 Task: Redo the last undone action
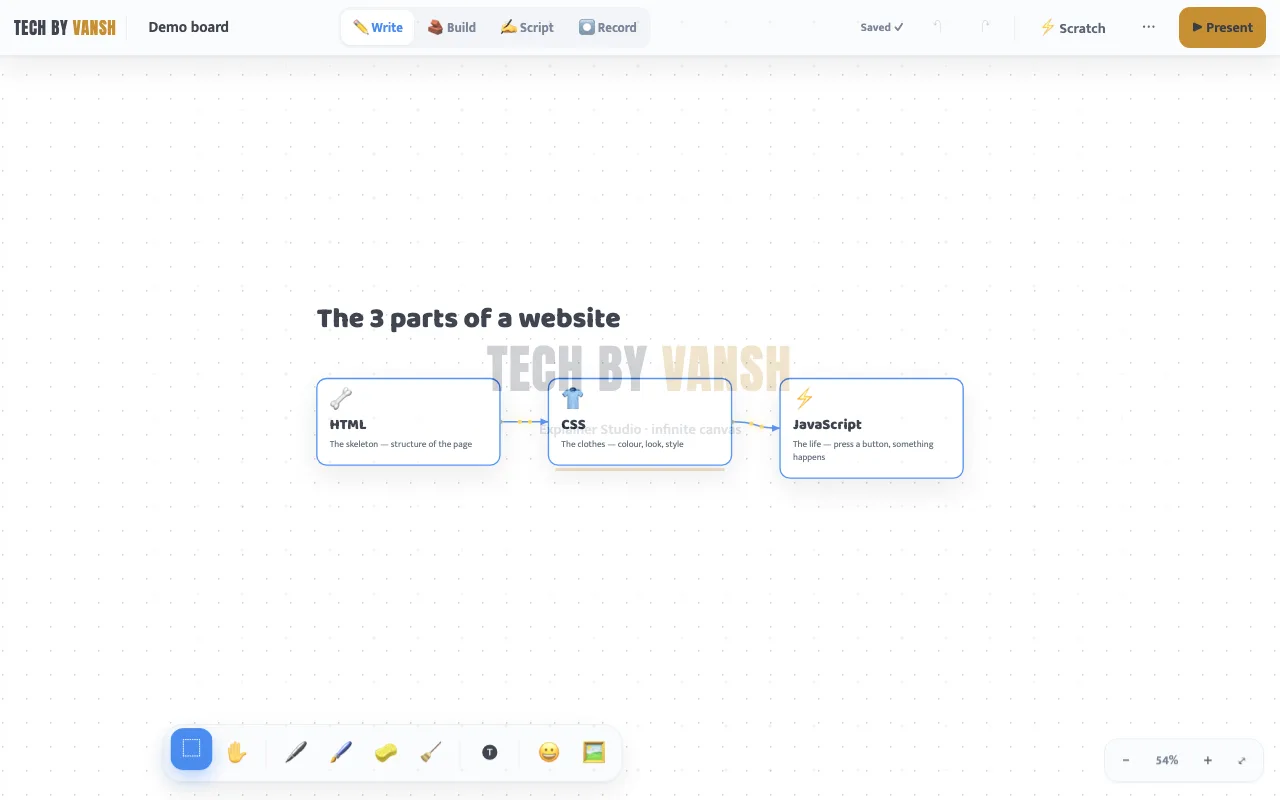[985, 27]
